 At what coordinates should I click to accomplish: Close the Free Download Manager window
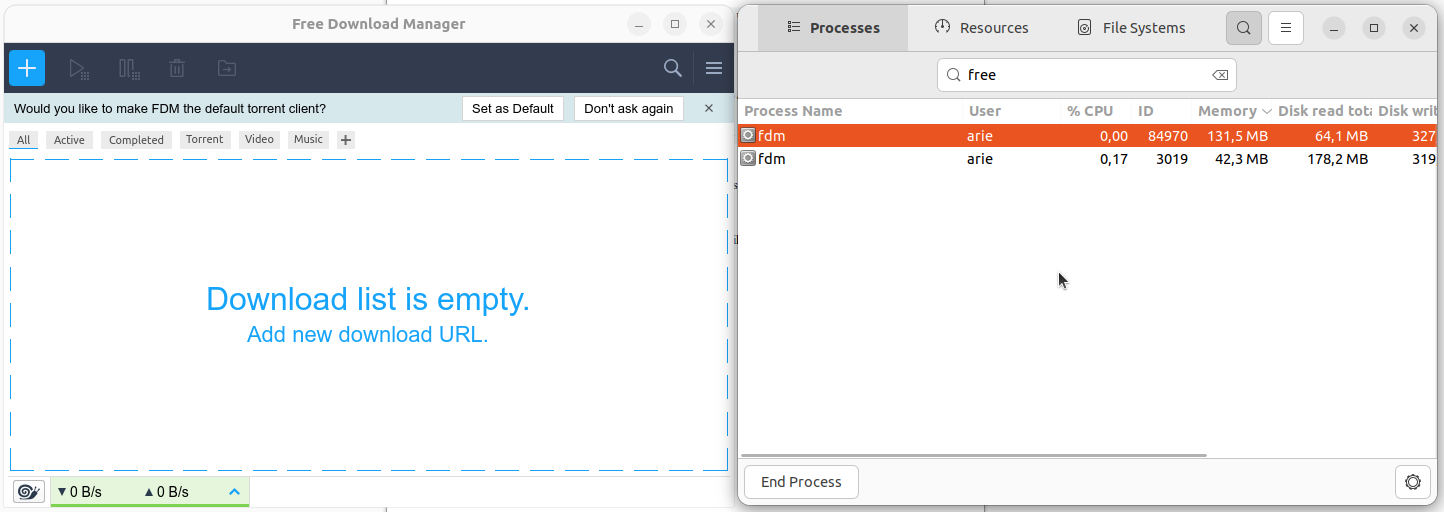[711, 24]
